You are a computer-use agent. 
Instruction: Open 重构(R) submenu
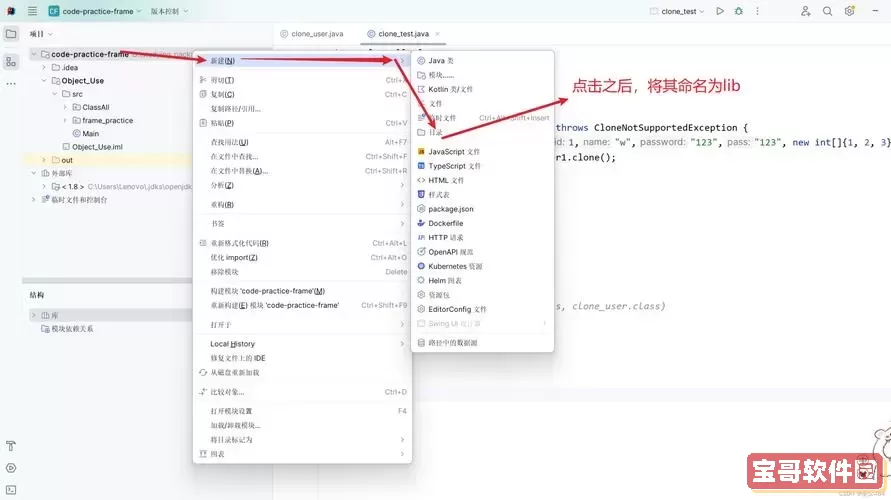pos(302,205)
